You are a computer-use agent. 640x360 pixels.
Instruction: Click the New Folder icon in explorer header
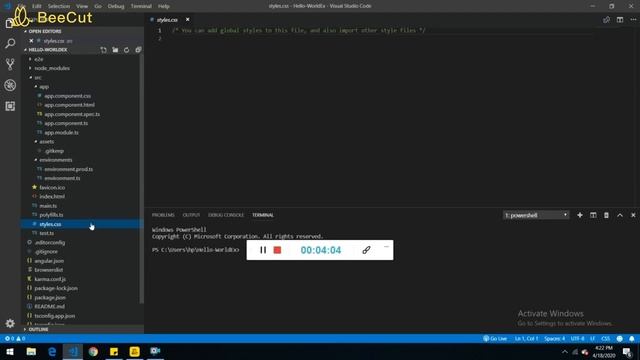(115, 50)
